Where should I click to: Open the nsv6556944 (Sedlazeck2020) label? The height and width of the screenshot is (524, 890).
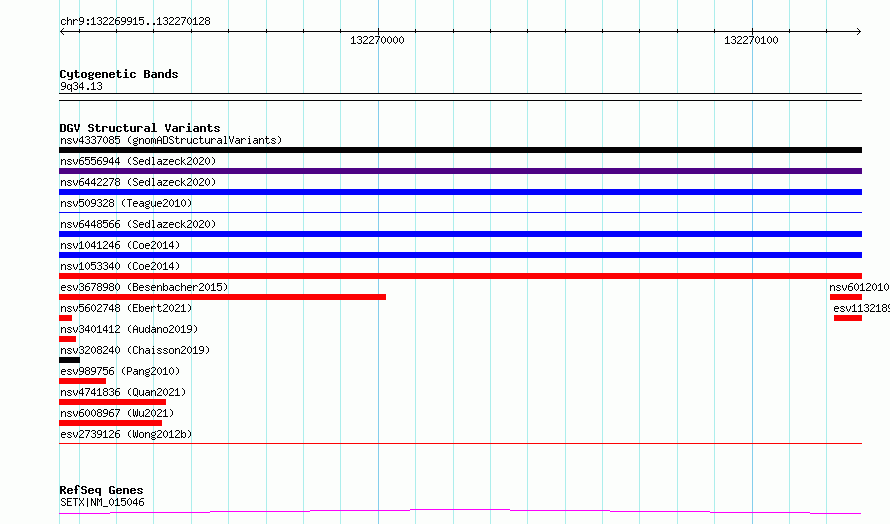pos(138,161)
